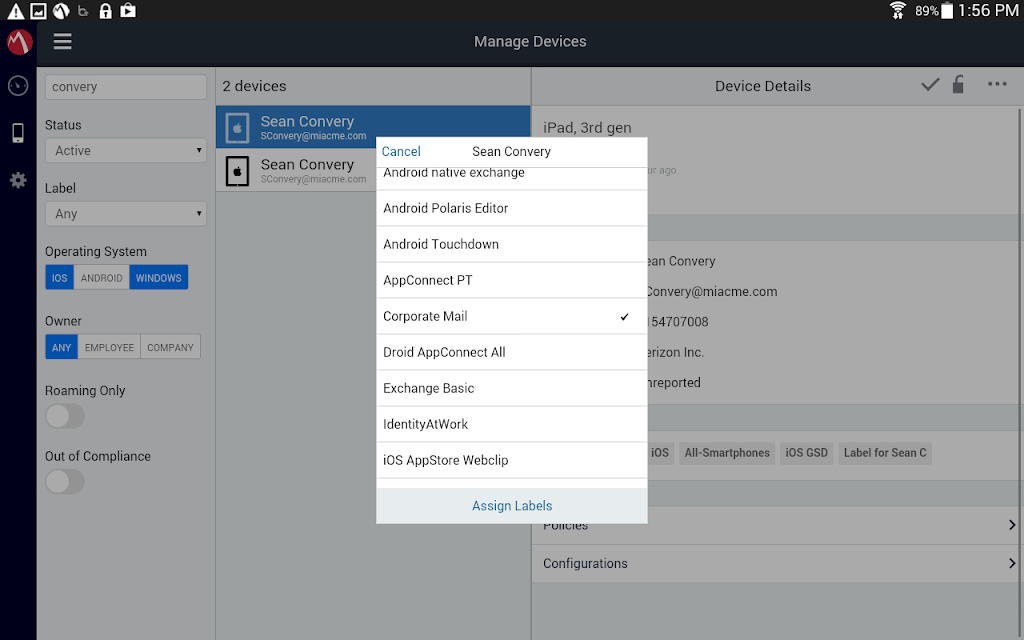Click the Label for Sean C tag
Screen dimensions: 1024x640
pyautogui.click(x=885, y=453)
